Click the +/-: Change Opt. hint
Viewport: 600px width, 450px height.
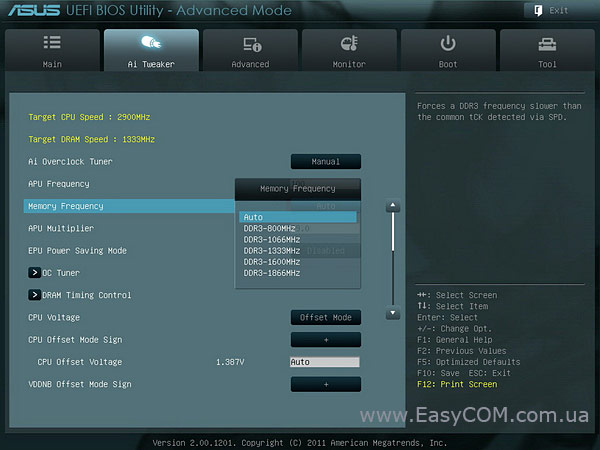[454, 328]
